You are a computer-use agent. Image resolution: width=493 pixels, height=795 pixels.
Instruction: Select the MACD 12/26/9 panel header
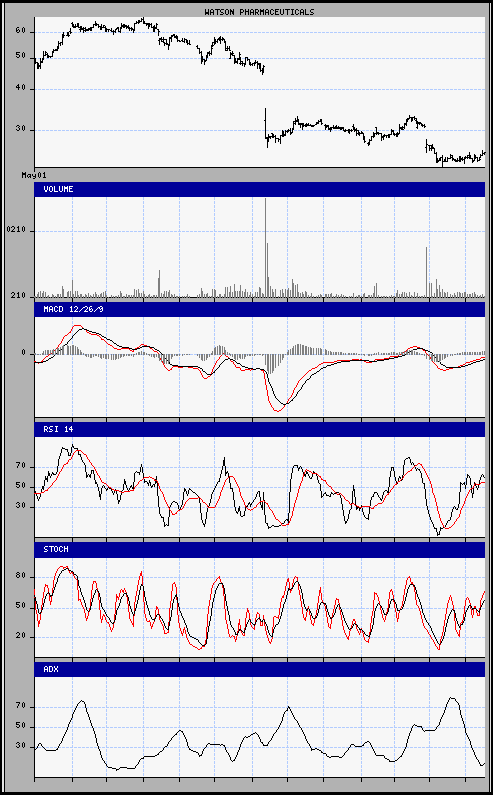point(259,309)
